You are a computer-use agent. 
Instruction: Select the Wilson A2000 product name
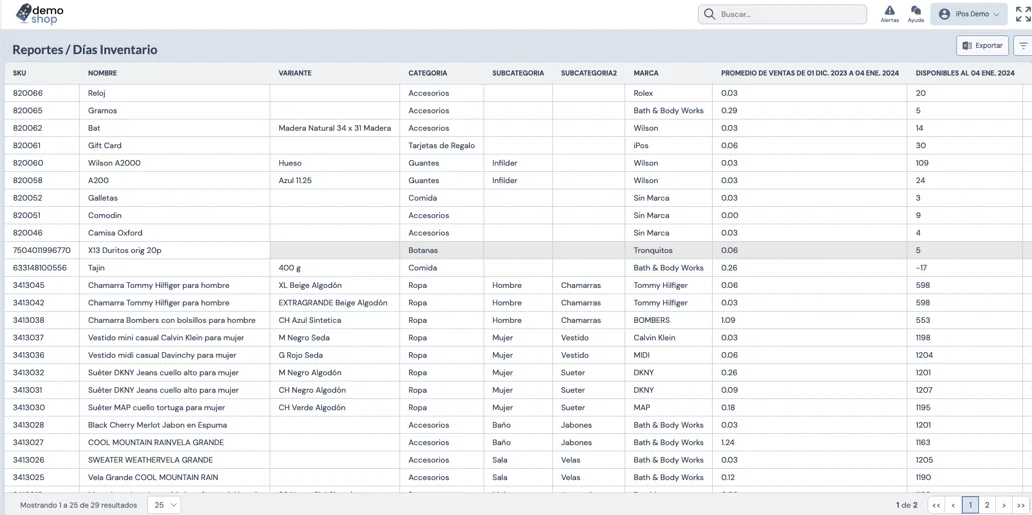click(114, 163)
